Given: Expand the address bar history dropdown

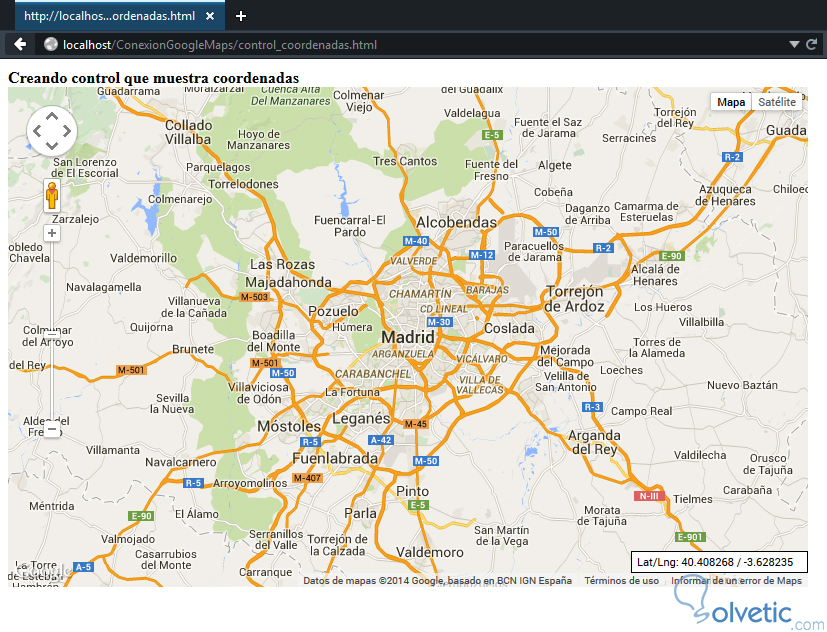Looking at the screenshot, I should click(794, 45).
